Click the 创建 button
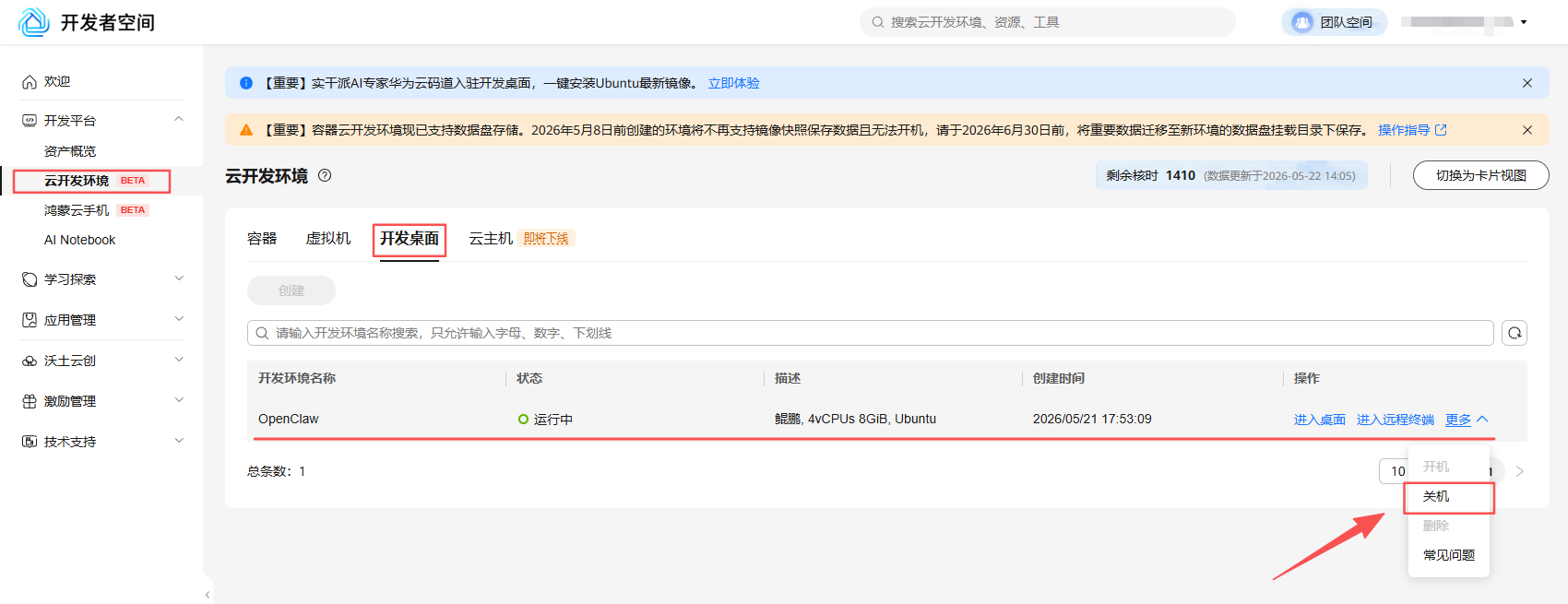The image size is (1568, 604). (291, 290)
